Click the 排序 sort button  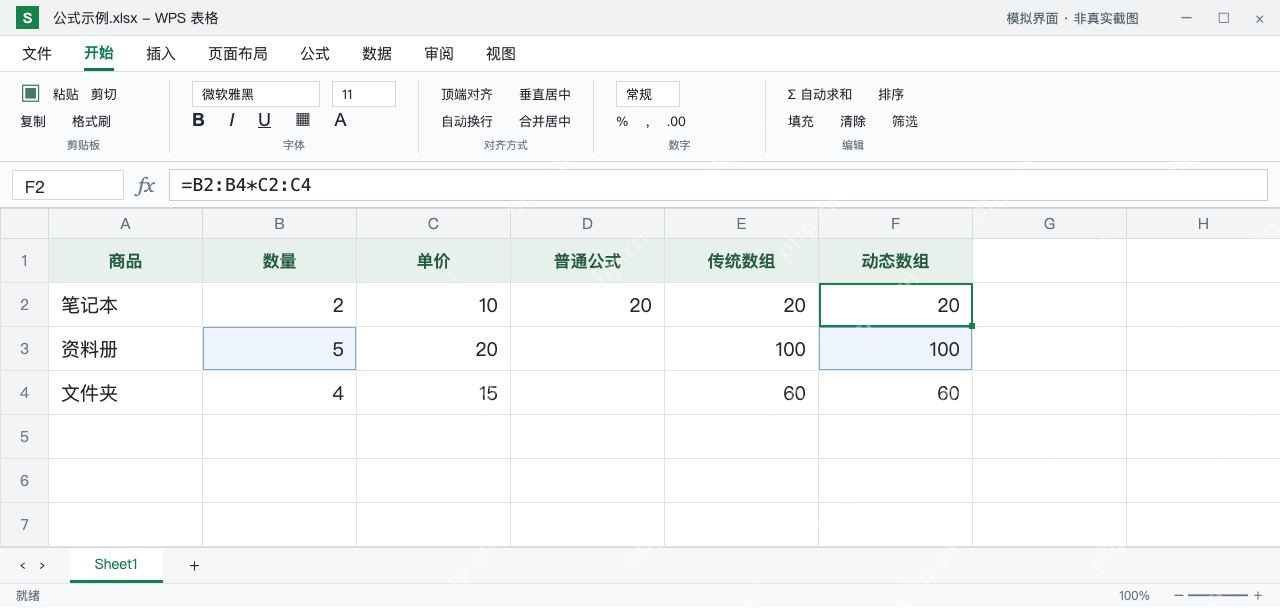[x=891, y=94]
